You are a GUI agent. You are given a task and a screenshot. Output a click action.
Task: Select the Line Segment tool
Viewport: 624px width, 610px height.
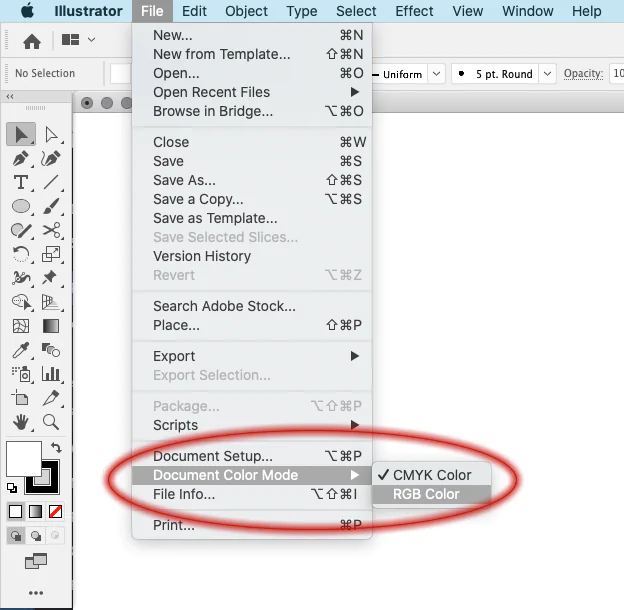(x=51, y=182)
